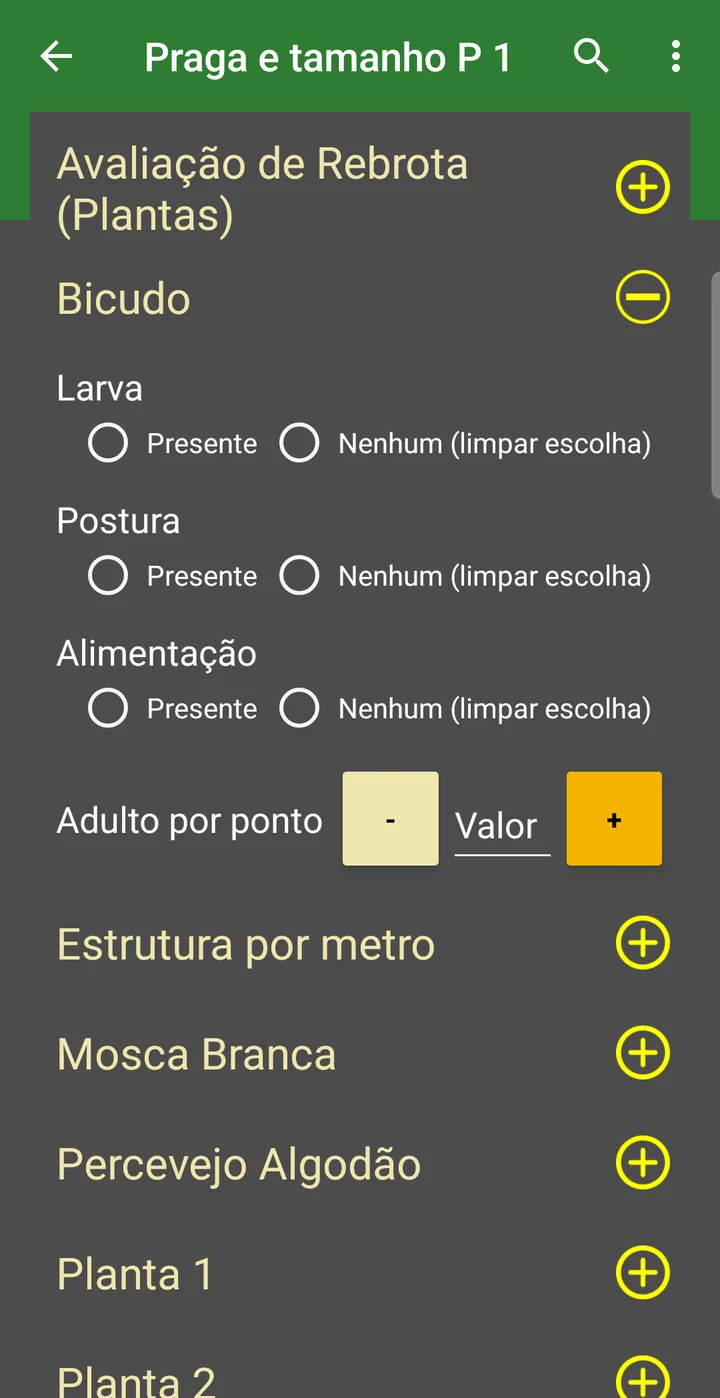The height and width of the screenshot is (1398, 720).
Task: Expand Percevejo Algodão plus icon
Action: [642, 1163]
